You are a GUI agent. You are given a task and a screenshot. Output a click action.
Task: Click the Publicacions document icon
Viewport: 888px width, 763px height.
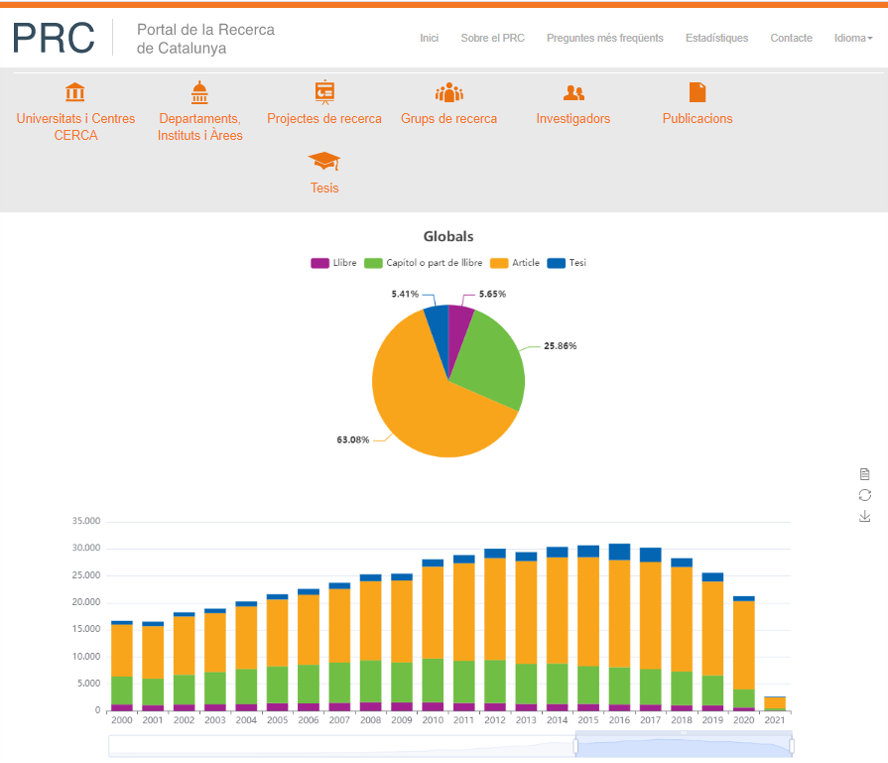pos(697,92)
